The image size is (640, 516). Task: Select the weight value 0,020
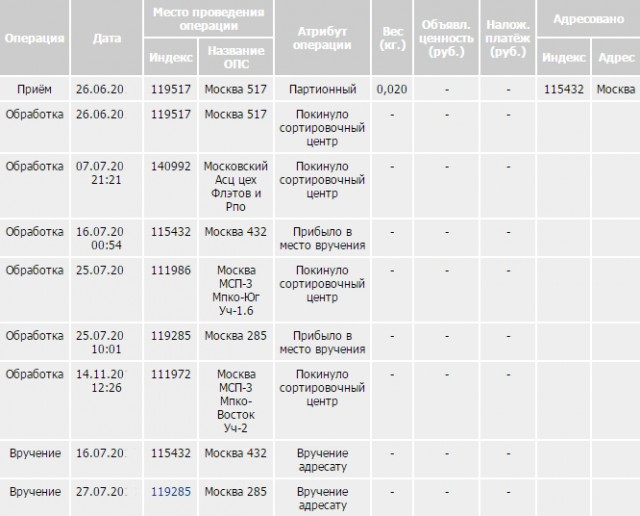click(393, 89)
